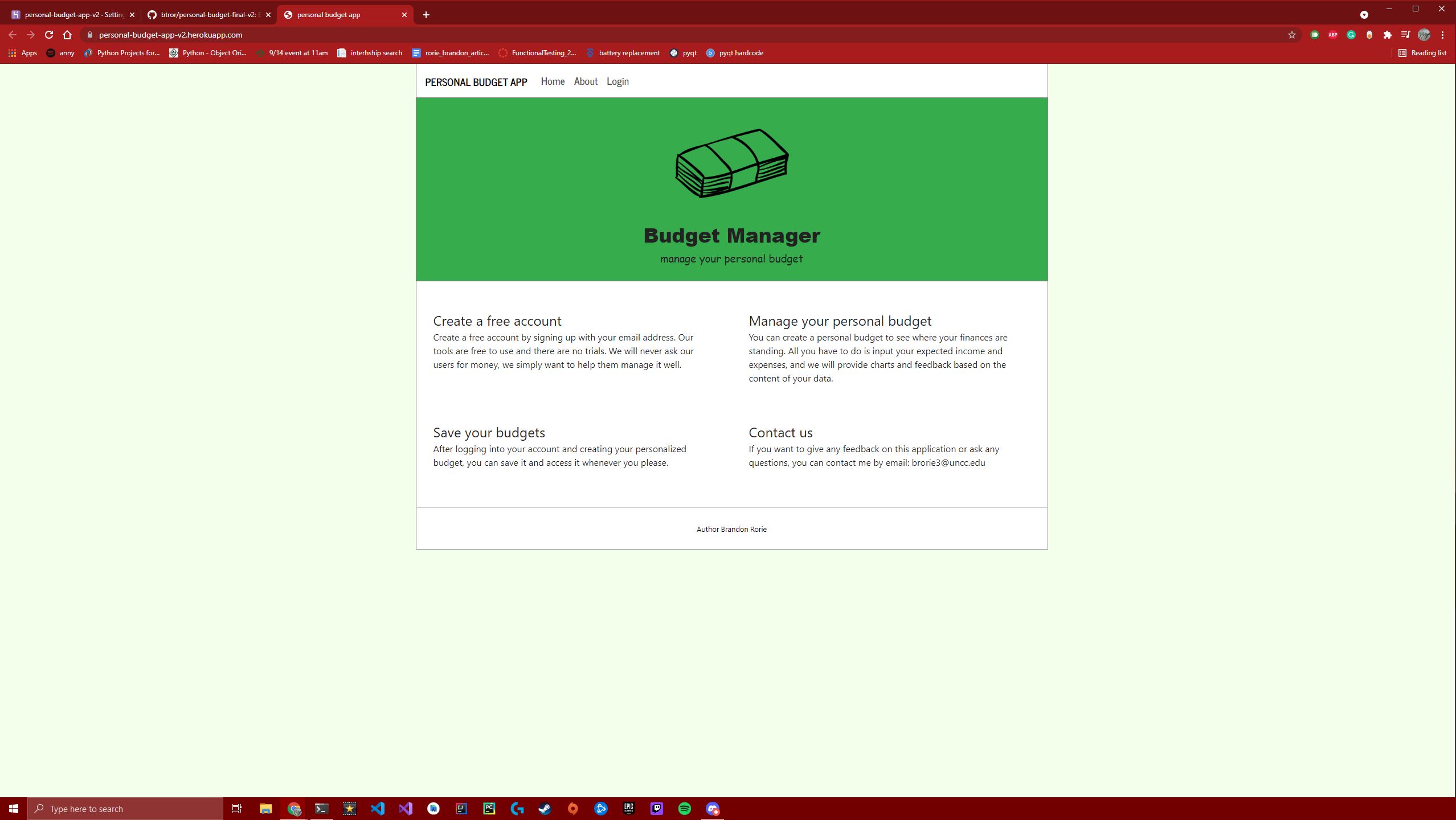
Task: Open the Extensions puzzle piece menu
Action: tap(1387, 35)
